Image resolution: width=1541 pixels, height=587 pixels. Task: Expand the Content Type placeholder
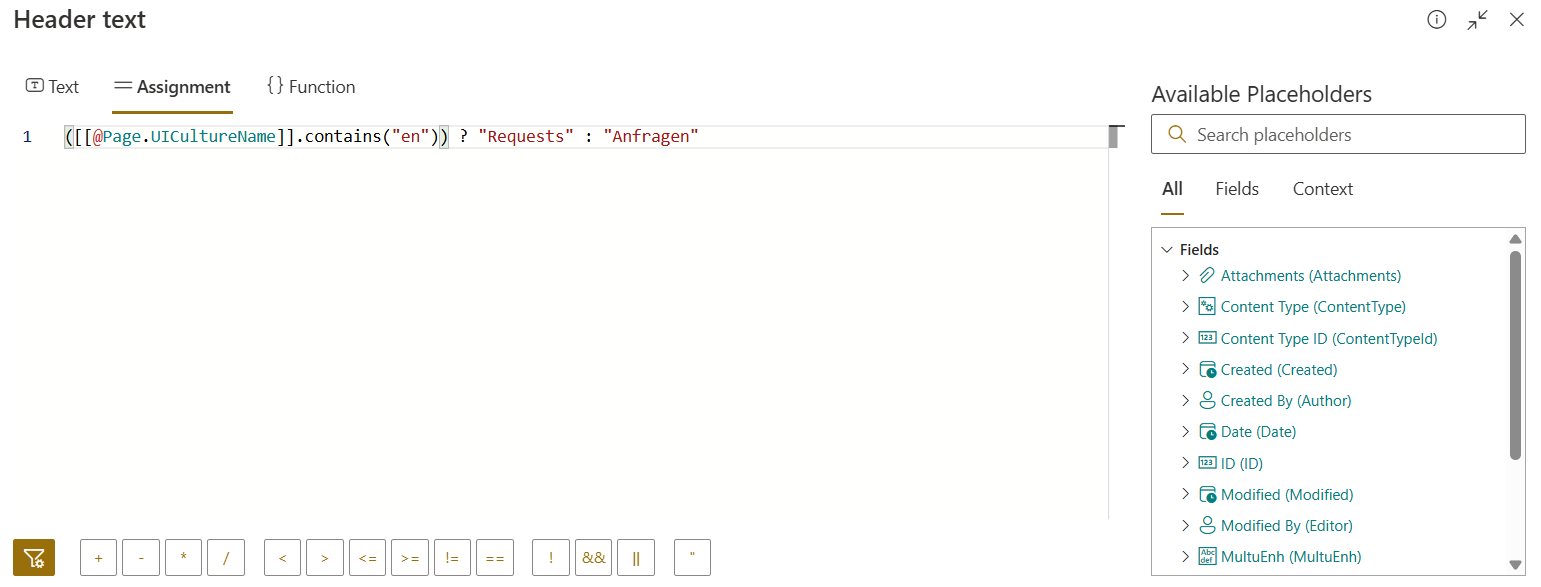tap(1184, 306)
